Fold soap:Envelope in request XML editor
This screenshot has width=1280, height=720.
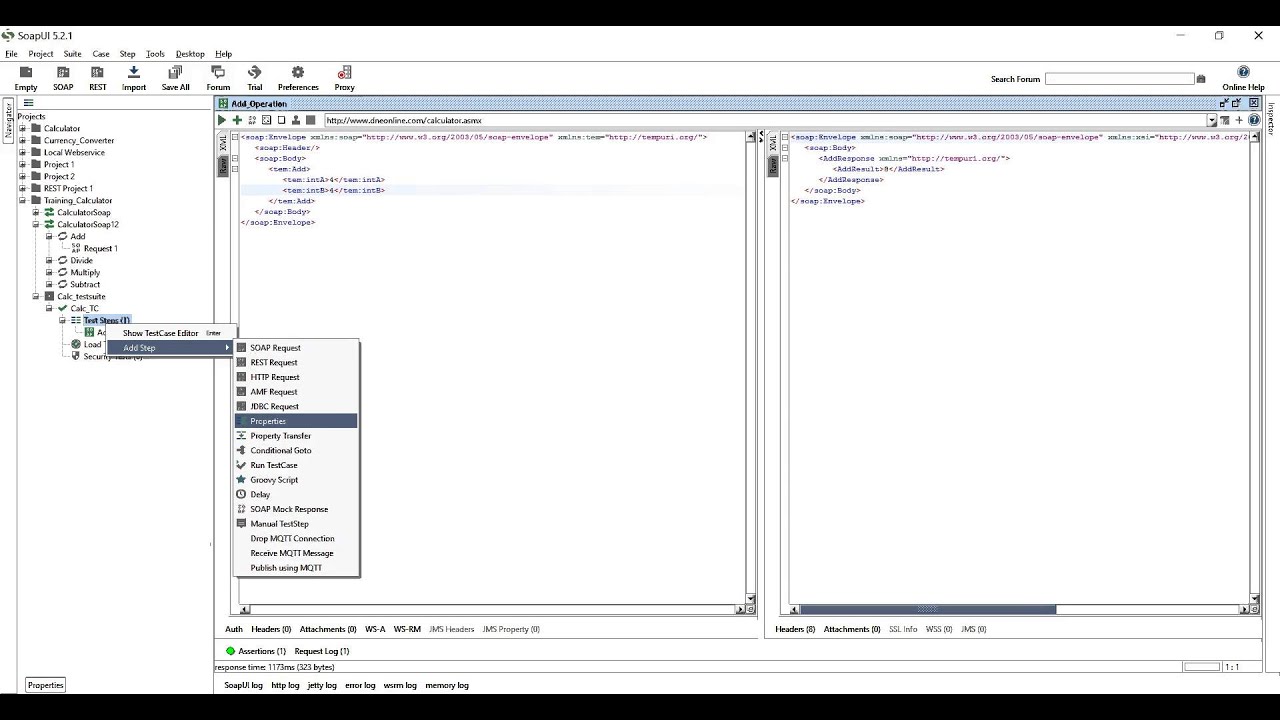coord(235,137)
